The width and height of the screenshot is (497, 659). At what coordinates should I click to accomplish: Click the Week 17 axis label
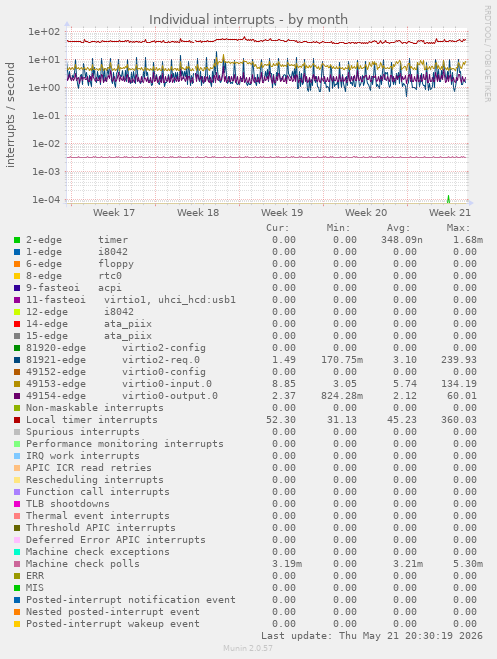(114, 213)
